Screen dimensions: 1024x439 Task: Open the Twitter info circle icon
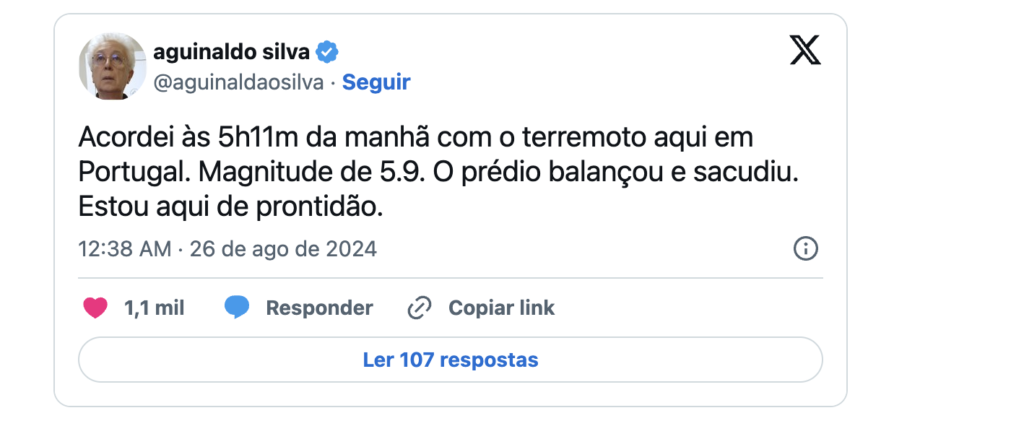pos(806,249)
